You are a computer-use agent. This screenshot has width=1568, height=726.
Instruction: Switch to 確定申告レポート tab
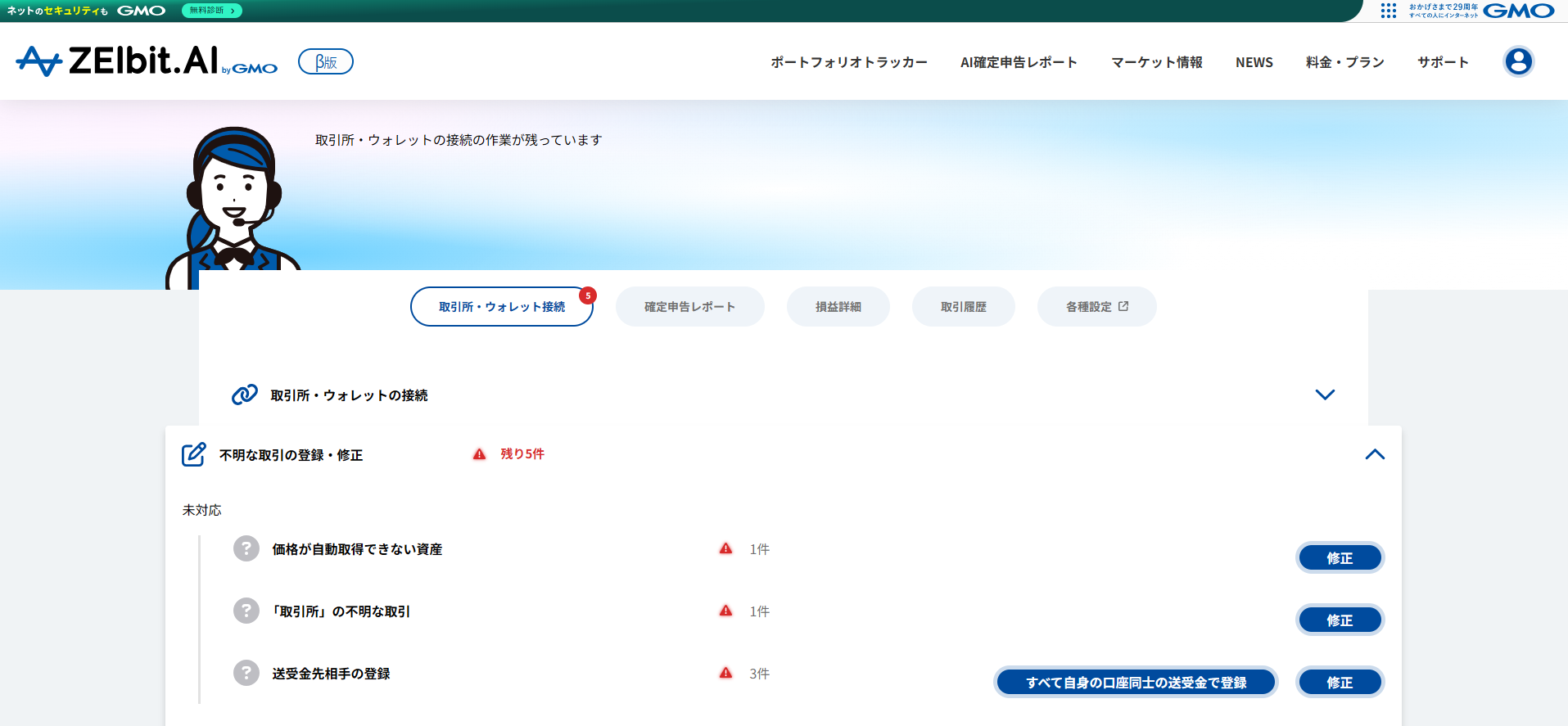[x=689, y=307]
